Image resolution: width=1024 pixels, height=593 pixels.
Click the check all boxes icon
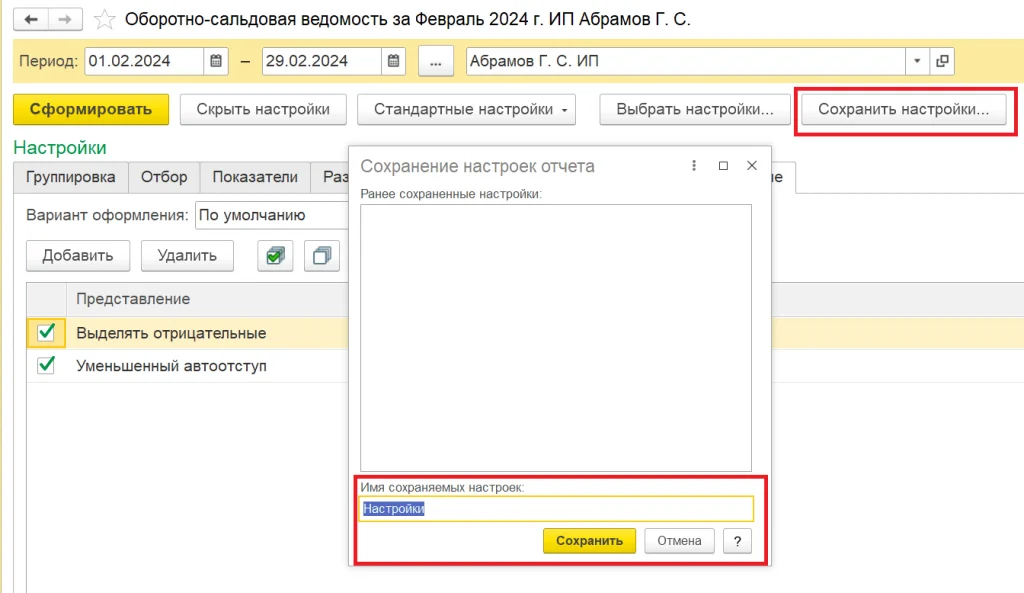point(275,256)
